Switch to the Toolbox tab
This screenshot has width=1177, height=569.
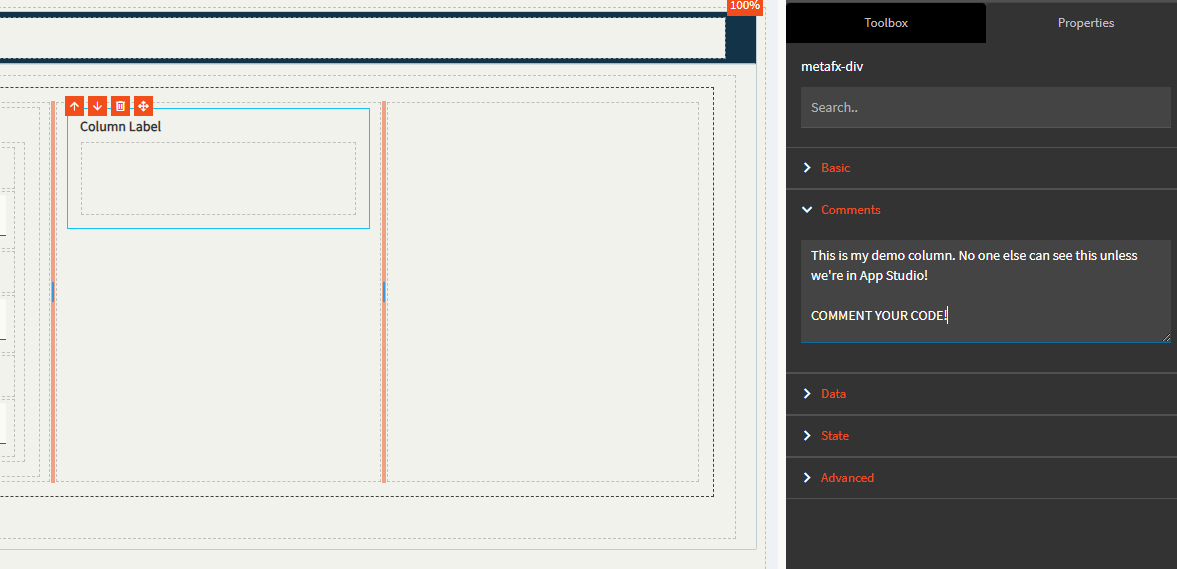coord(886,23)
